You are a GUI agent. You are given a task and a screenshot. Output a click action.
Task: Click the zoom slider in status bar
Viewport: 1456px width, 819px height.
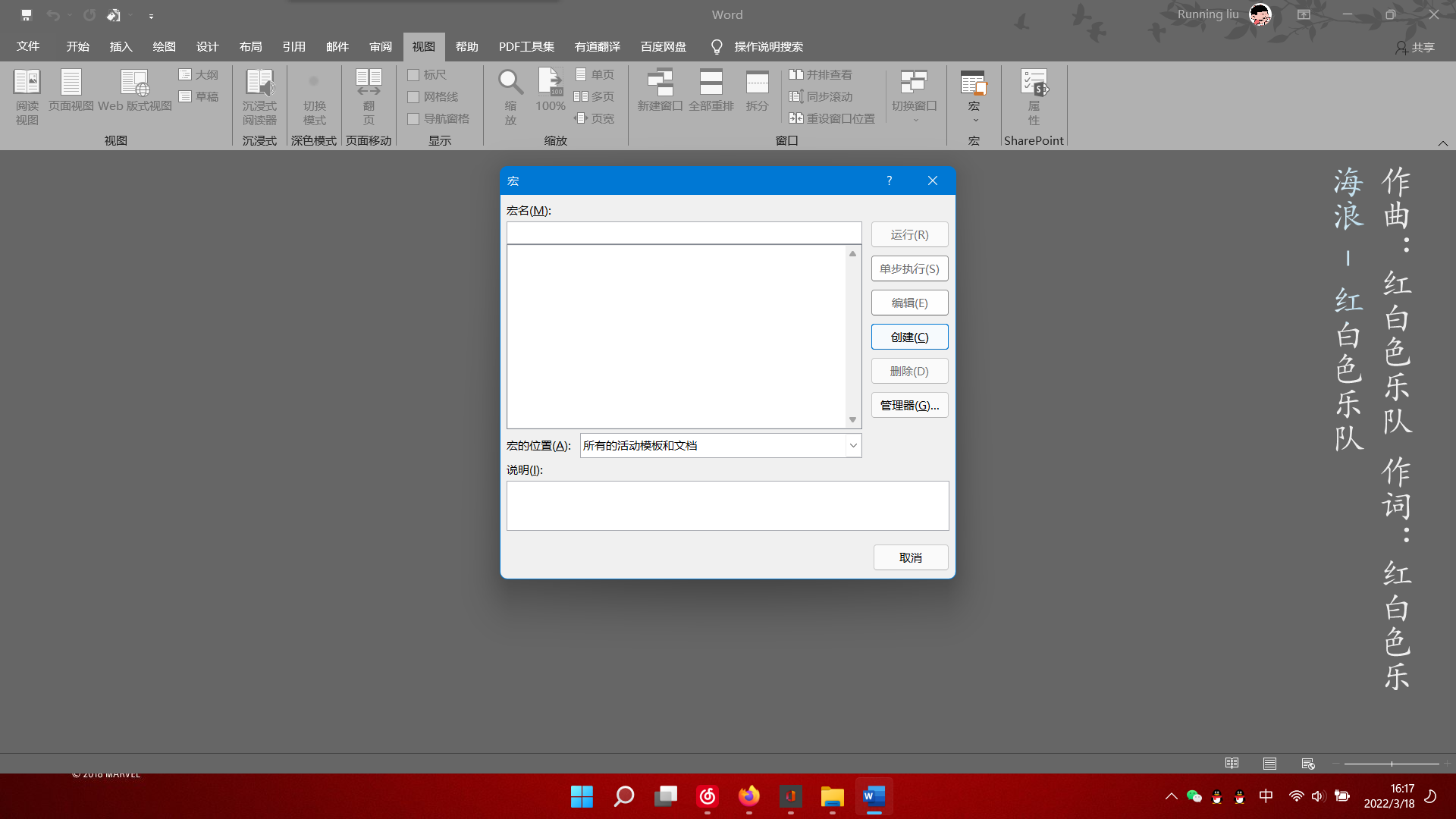point(1392,764)
